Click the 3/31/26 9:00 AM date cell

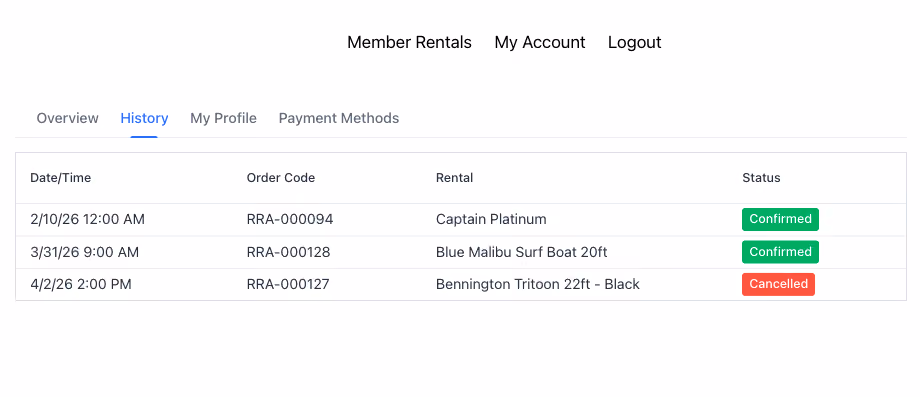click(x=84, y=252)
